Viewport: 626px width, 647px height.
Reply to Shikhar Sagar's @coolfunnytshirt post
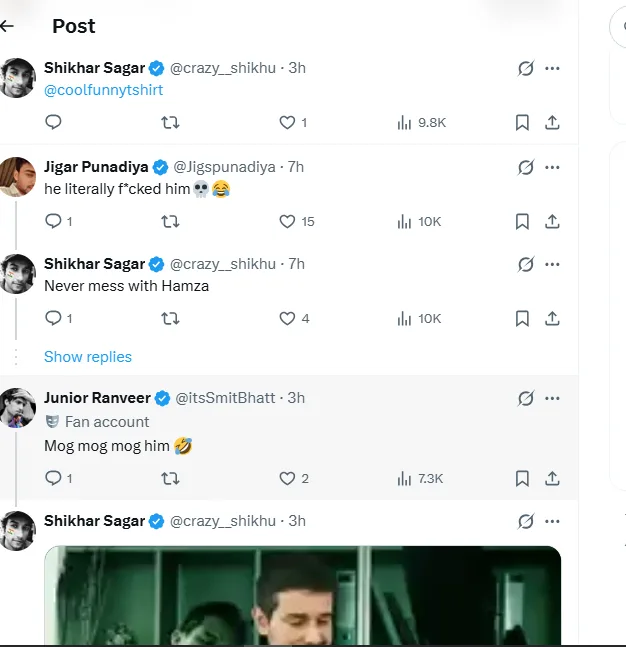54,123
